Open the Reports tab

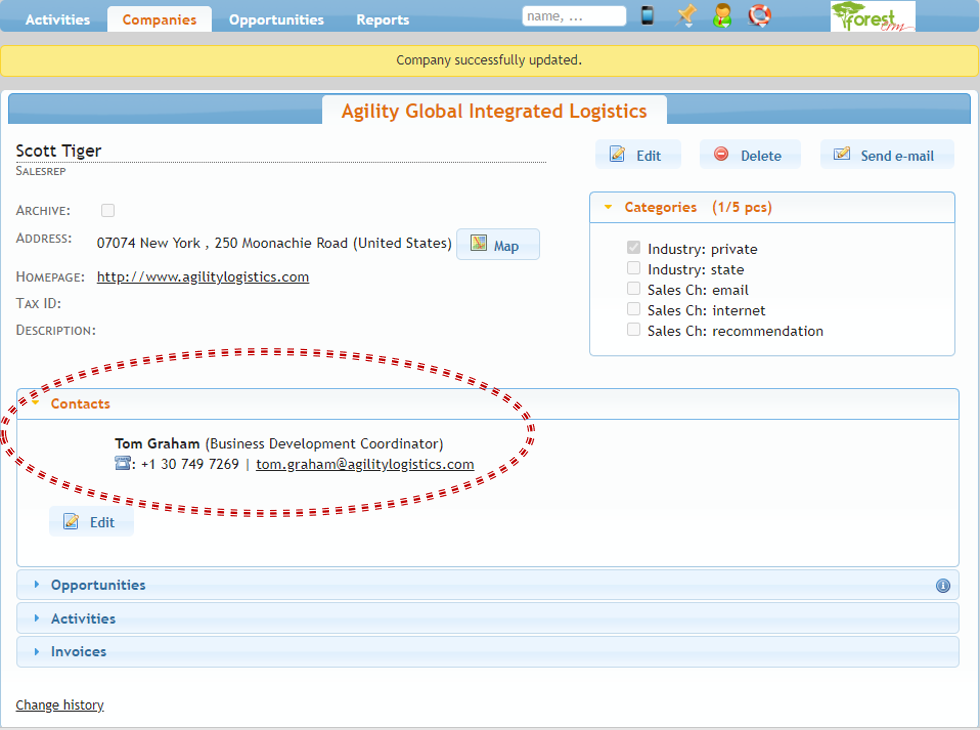coord(382,20)
